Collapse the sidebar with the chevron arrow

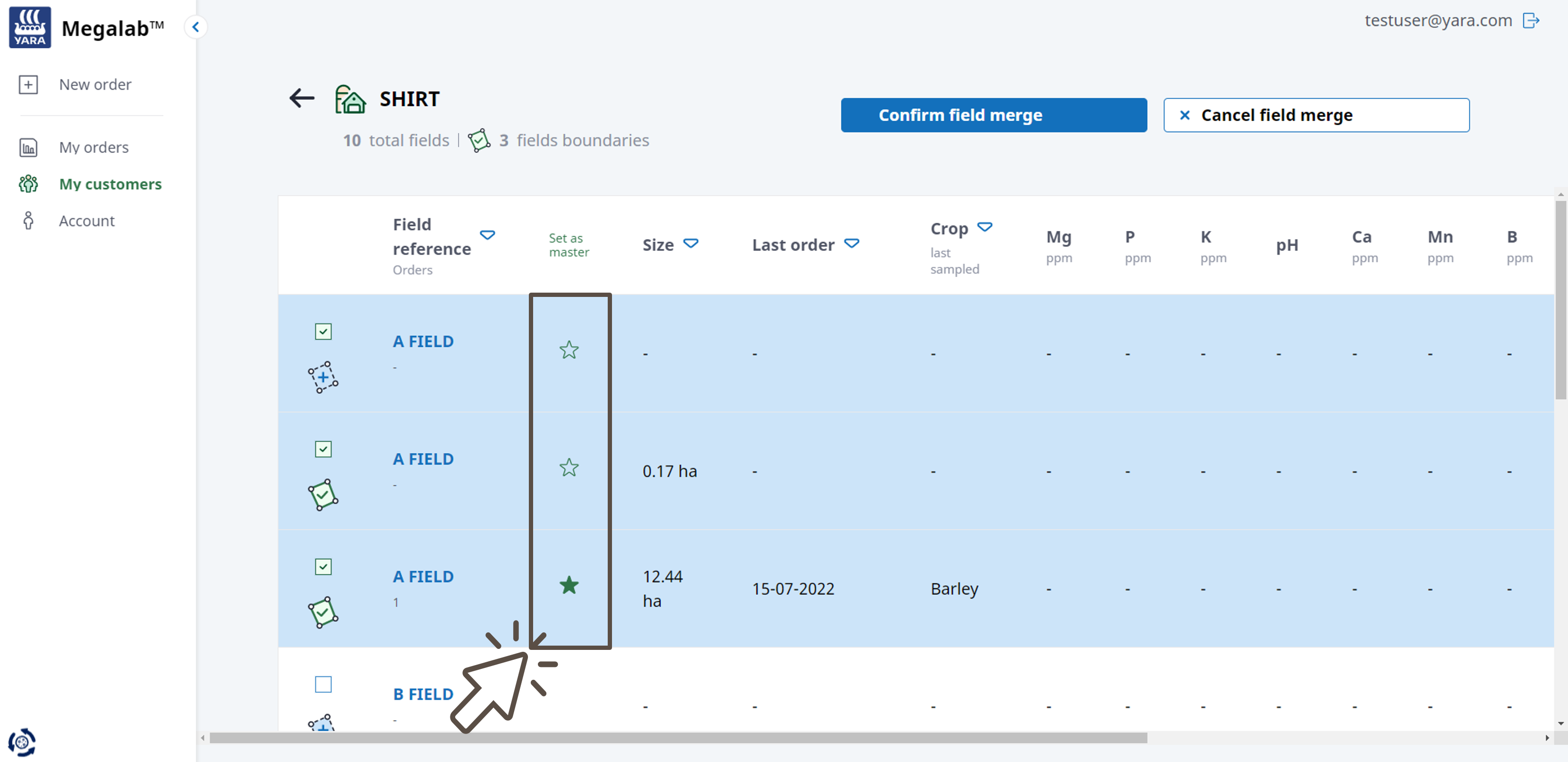click(196, 27)
